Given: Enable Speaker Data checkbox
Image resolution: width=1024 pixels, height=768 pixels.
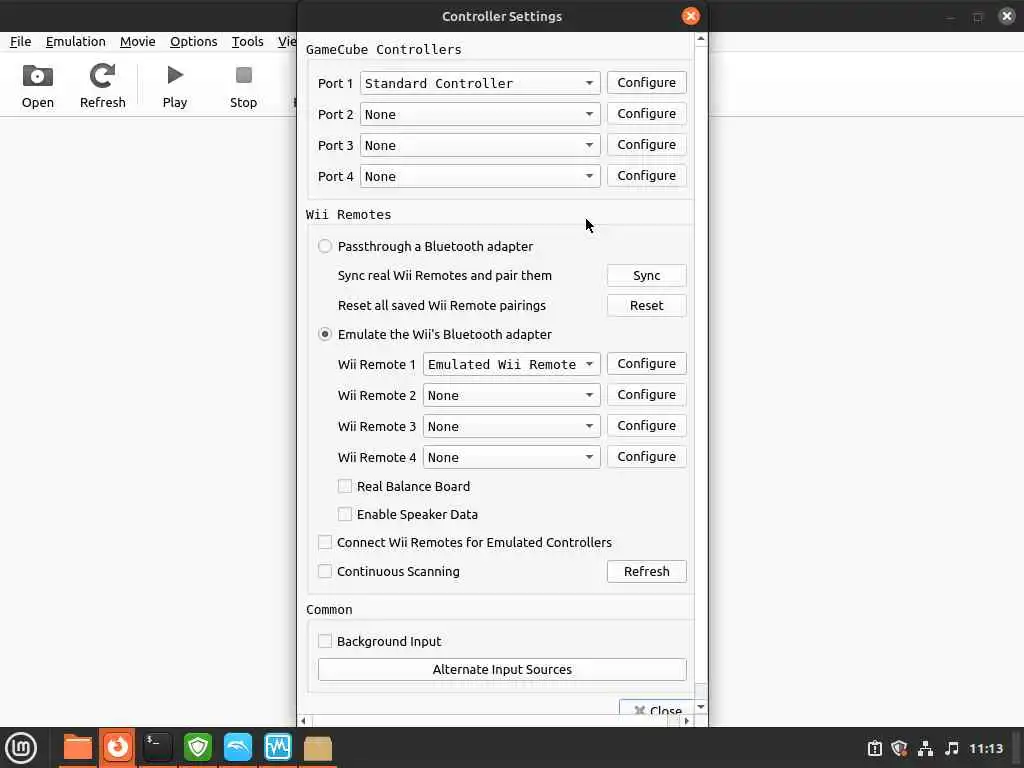Looking at the screenshot, I should [345, 514].
